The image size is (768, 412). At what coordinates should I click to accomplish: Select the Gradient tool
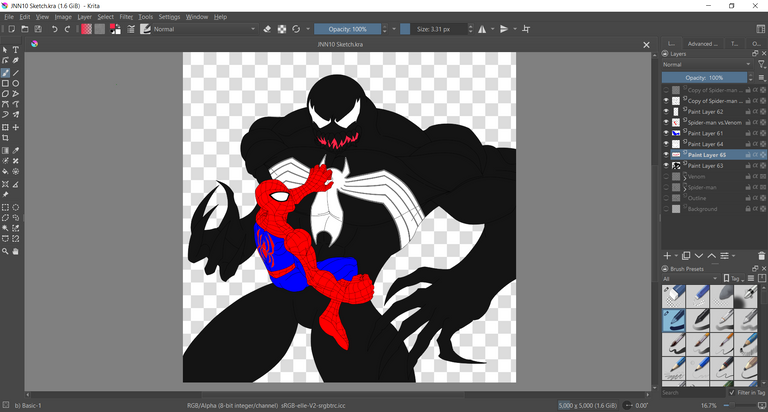[x=5, y=150]
